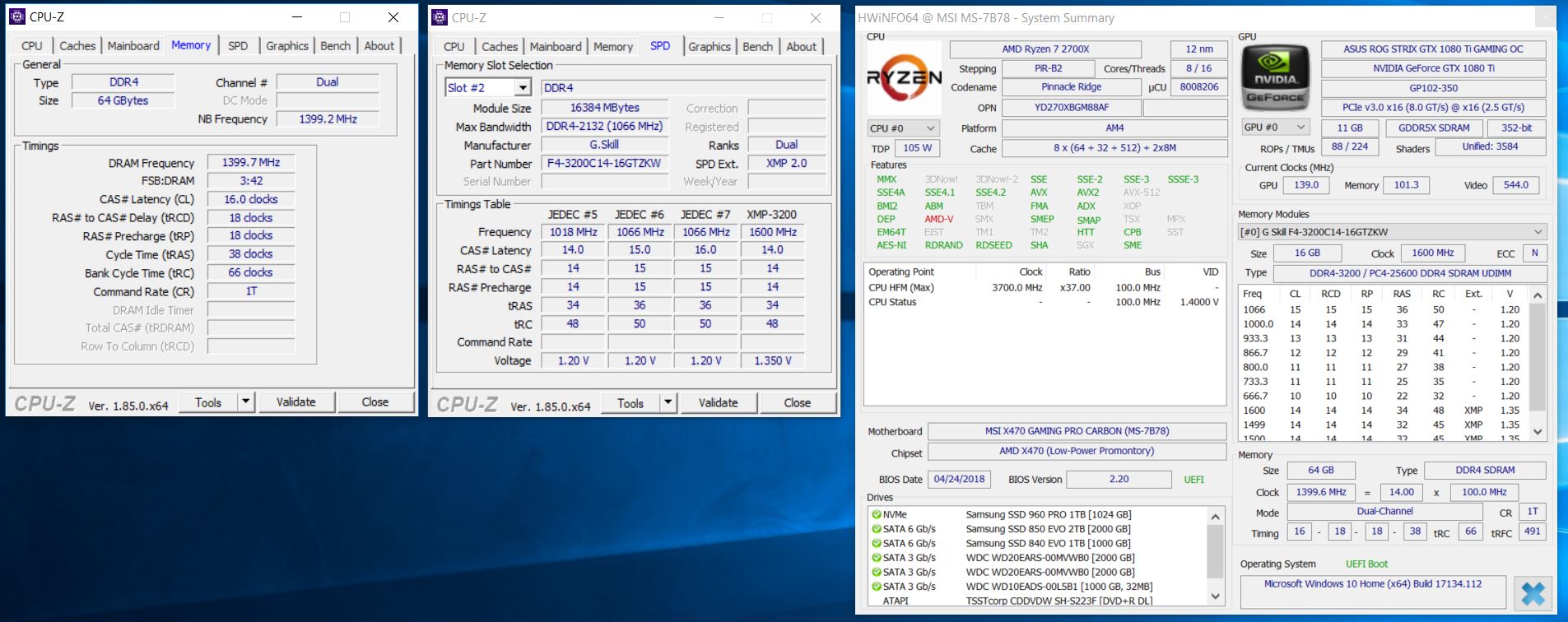Click Part Number field F4-3200C14-16GTZKW

604,164
